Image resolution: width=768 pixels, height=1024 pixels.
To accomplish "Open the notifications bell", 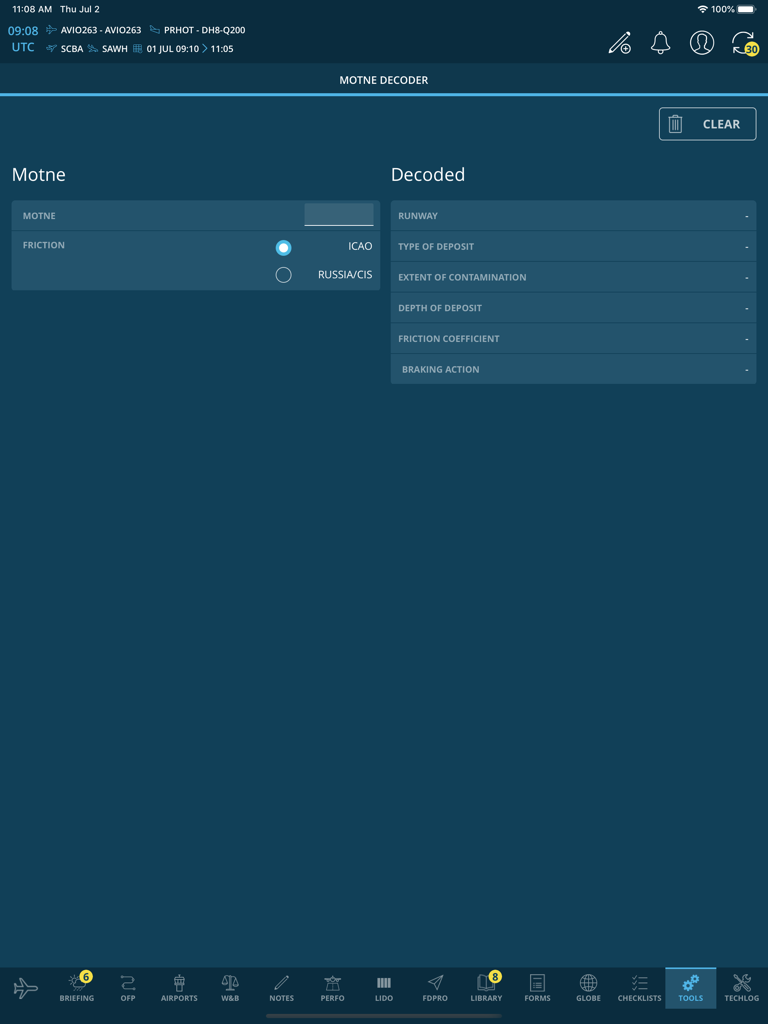I will [x=660, y=43].
